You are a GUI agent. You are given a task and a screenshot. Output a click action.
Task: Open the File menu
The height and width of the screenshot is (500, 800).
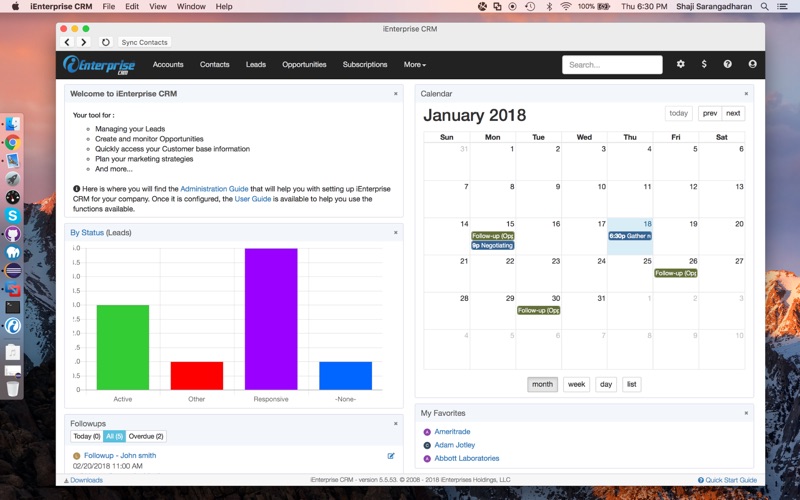(109, 7)
